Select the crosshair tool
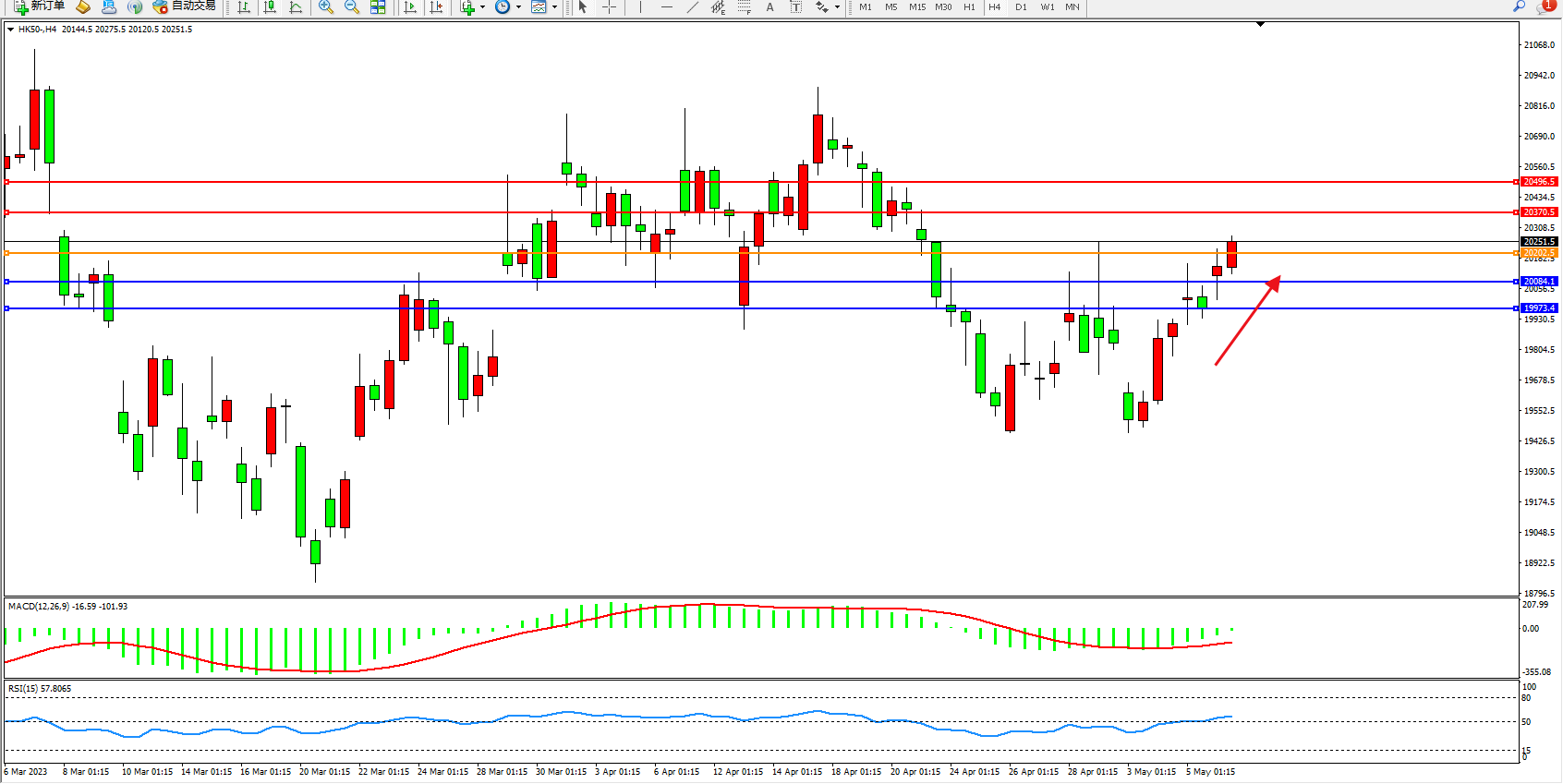 coord(610,7)
